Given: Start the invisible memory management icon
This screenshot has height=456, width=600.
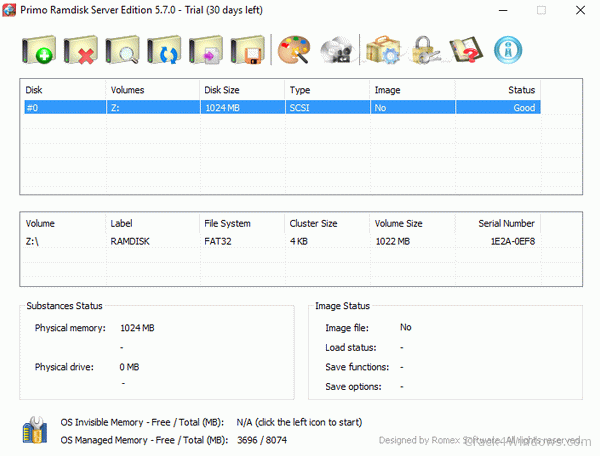Looking at the screenshot, I should click(x=35, y=430).
